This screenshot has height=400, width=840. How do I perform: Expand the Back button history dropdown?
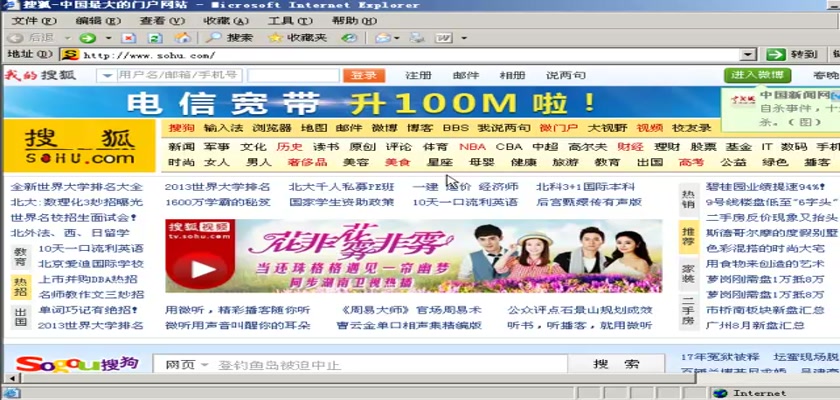tap(68, 38)
